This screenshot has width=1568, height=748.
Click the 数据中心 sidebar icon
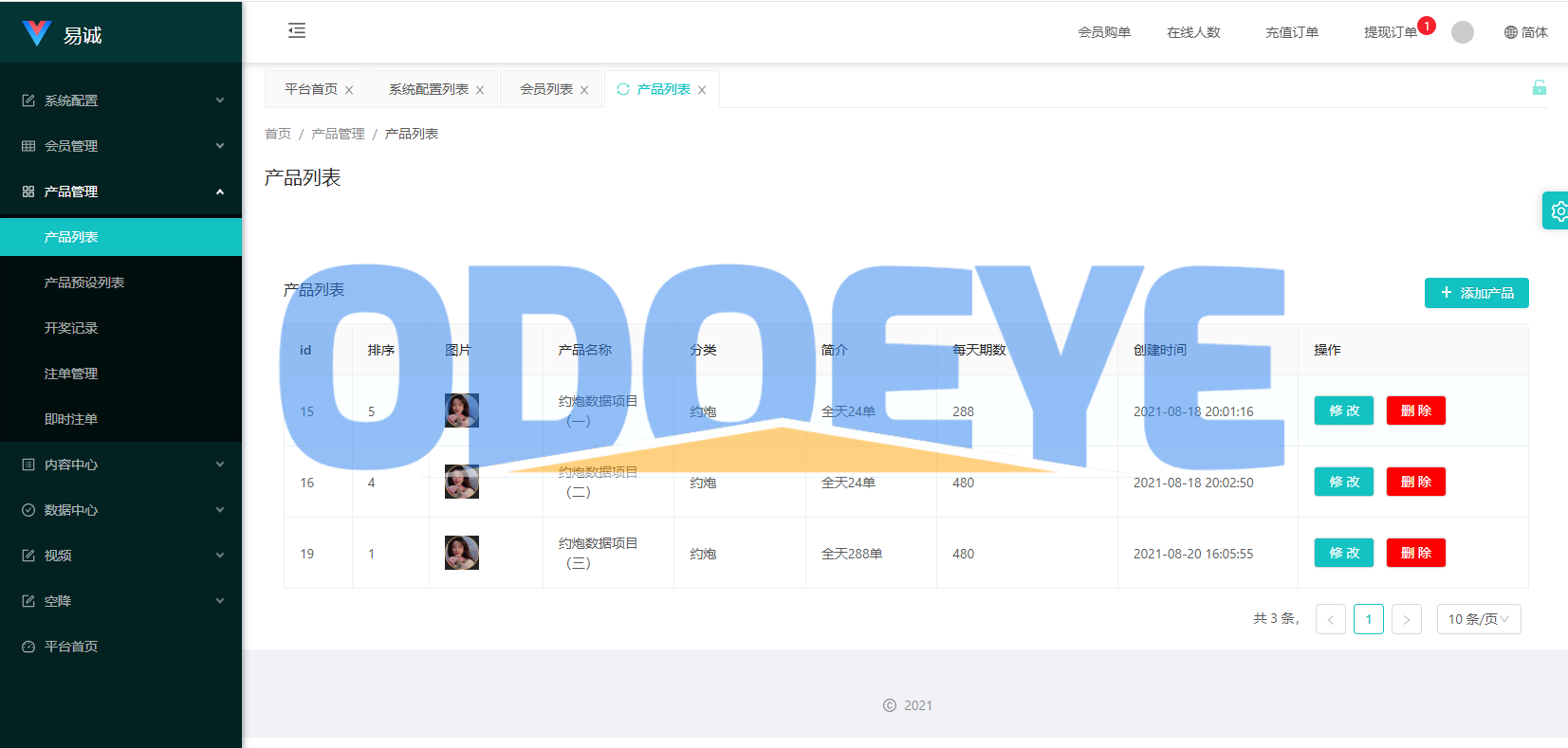click(28, 510)
